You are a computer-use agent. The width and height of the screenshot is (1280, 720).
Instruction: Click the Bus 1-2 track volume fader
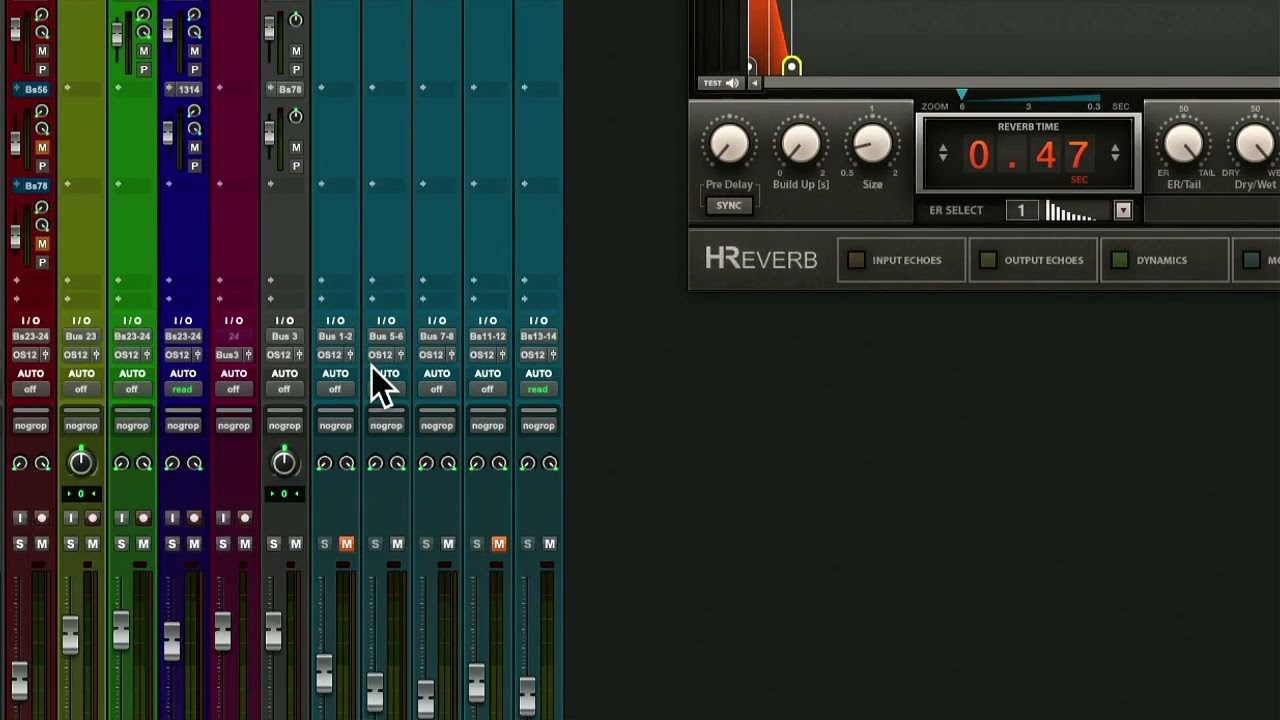pyautogui.click(x=324, y=673)
